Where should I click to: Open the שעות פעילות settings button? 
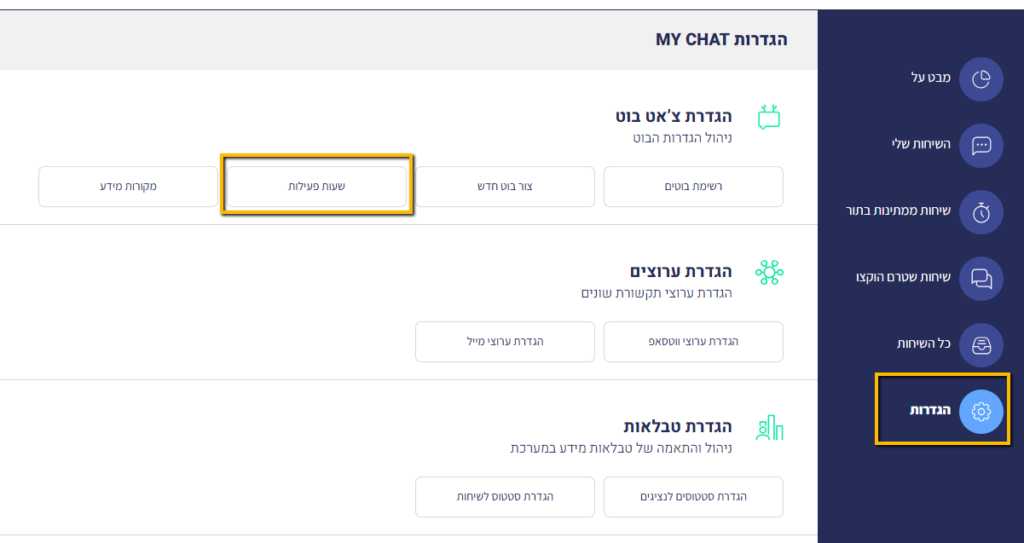click(317, 186)
